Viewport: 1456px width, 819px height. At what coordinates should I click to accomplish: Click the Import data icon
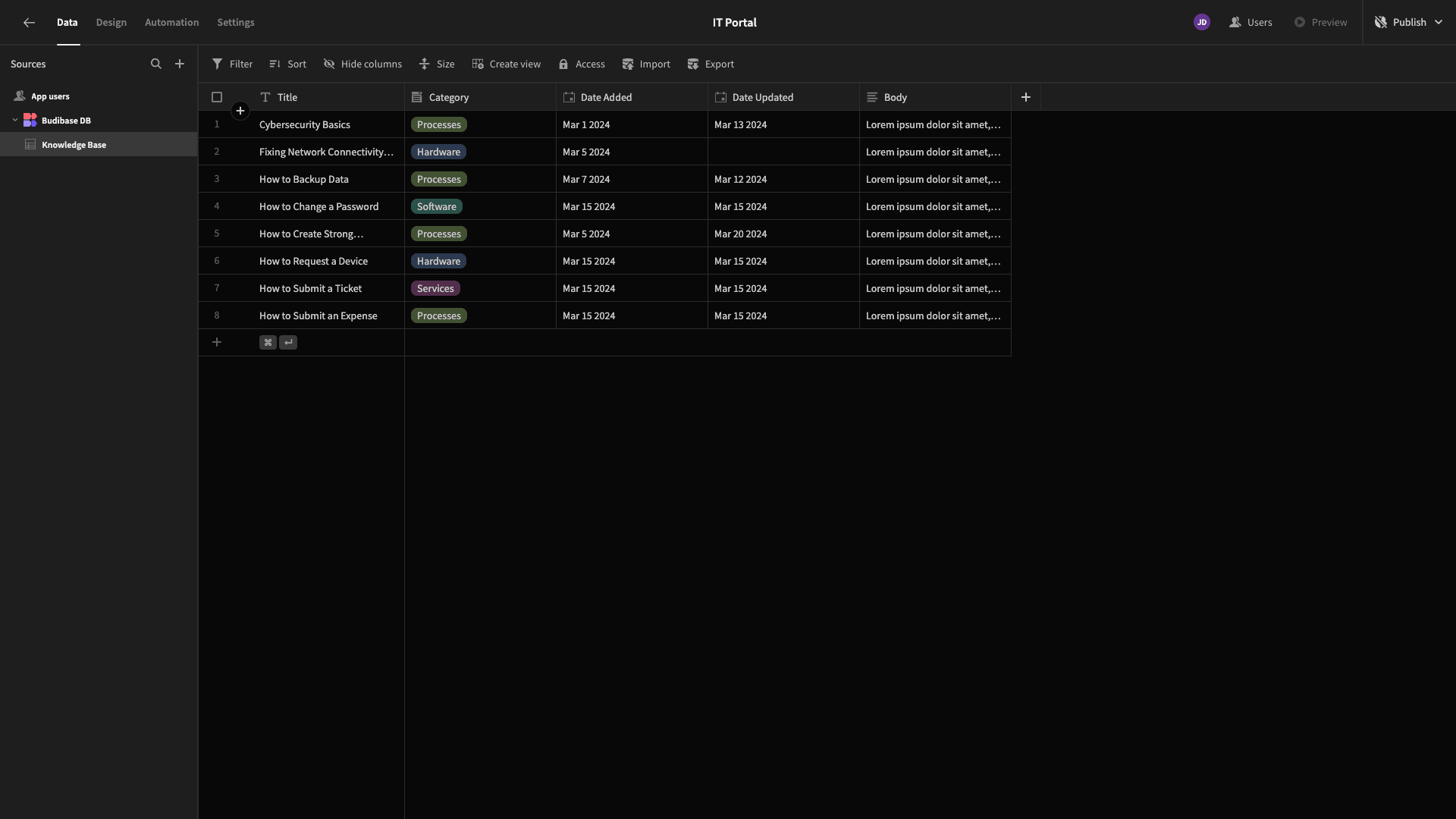pyautogui.click(x=629, y=64)
